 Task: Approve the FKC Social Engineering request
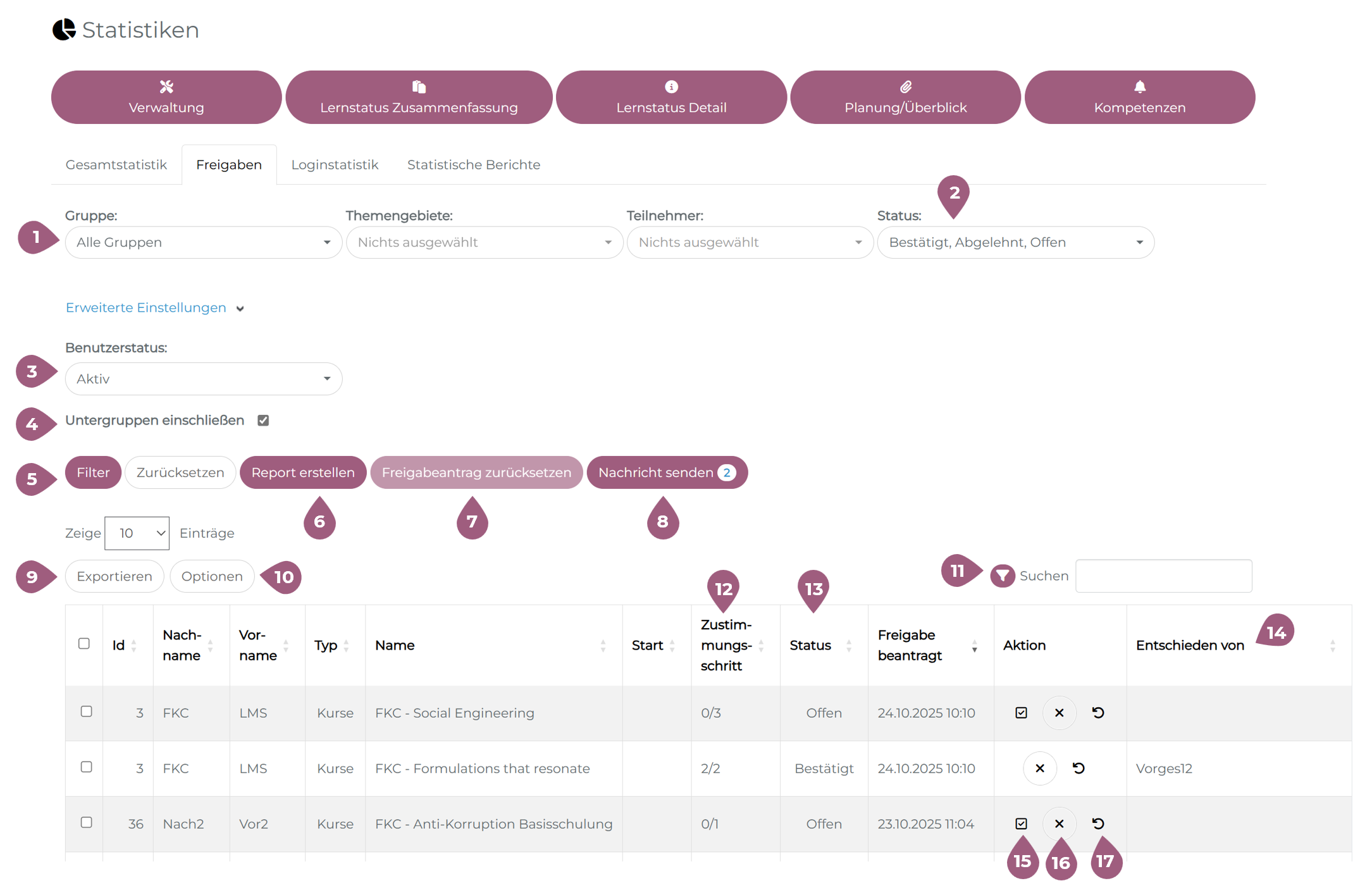tap(1021, 713)
